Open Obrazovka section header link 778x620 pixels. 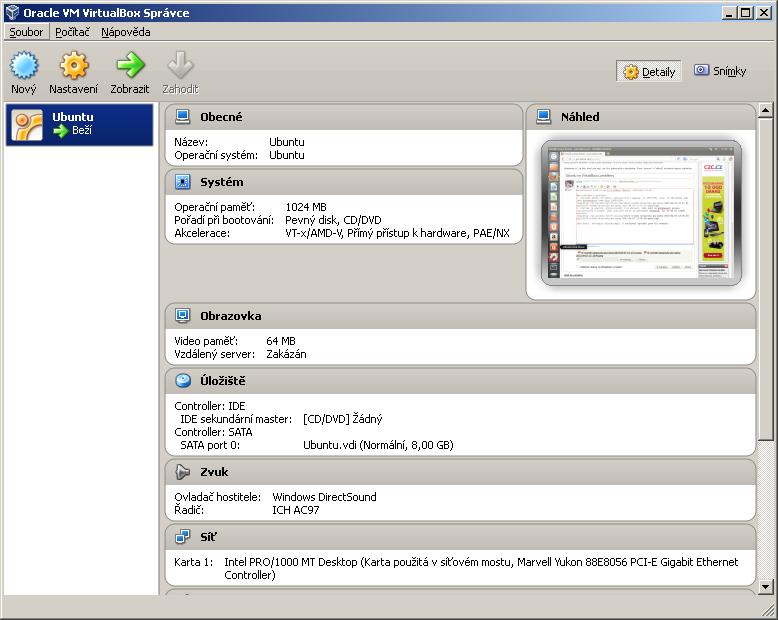(231, 316)
